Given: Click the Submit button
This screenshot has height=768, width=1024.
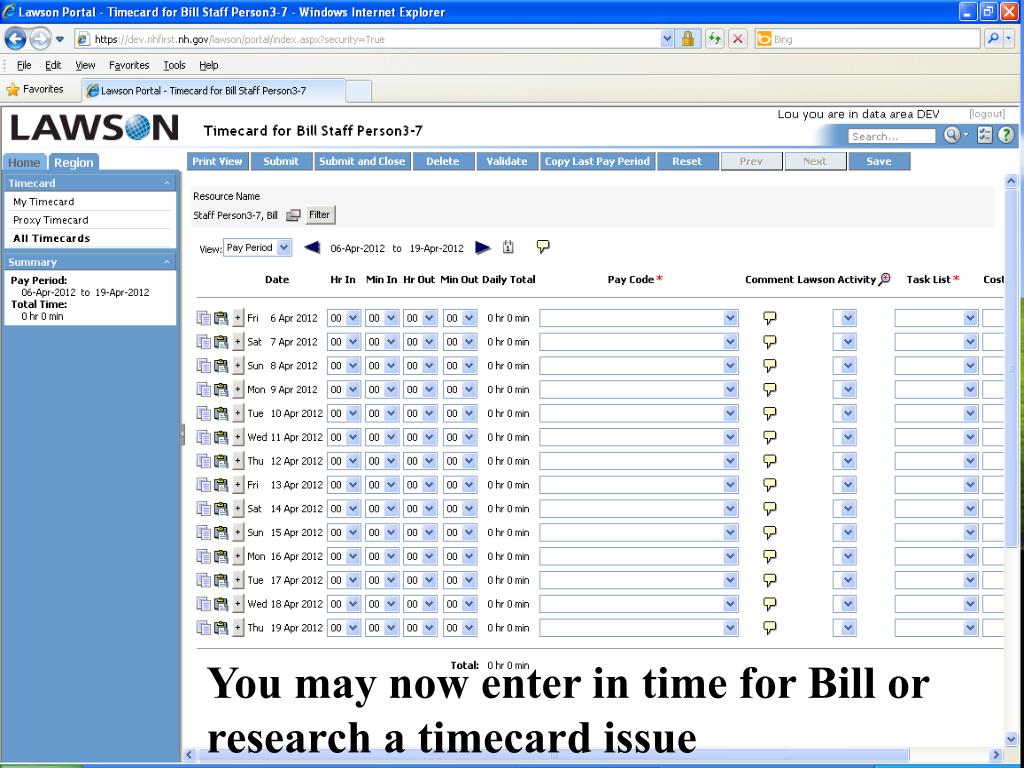Looking at the screenshot, I should pos(281,161).
